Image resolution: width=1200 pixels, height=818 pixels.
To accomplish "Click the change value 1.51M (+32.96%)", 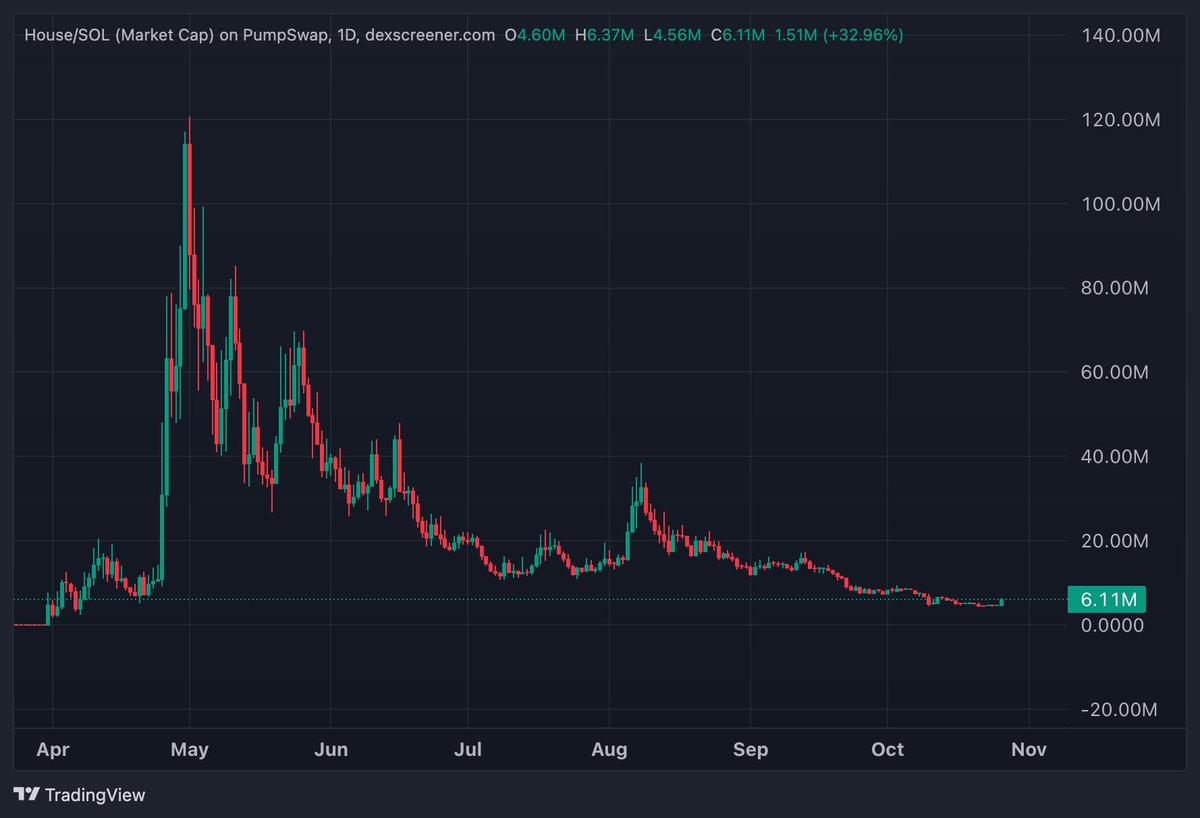I will [x=838, y=35].
